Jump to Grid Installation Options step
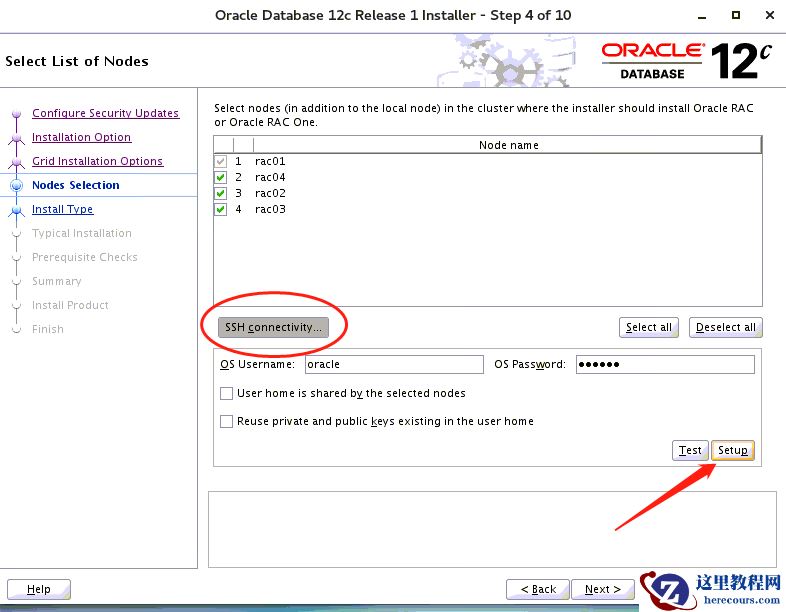This screenshot has height=612, width=786. pos(98,161)
